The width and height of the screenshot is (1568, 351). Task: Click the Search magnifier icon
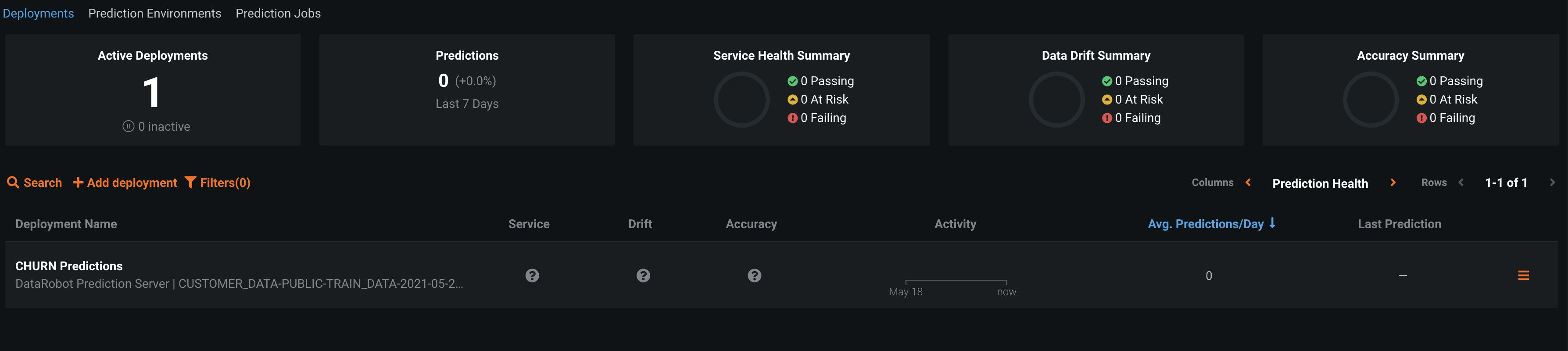[x=13, y=183]
